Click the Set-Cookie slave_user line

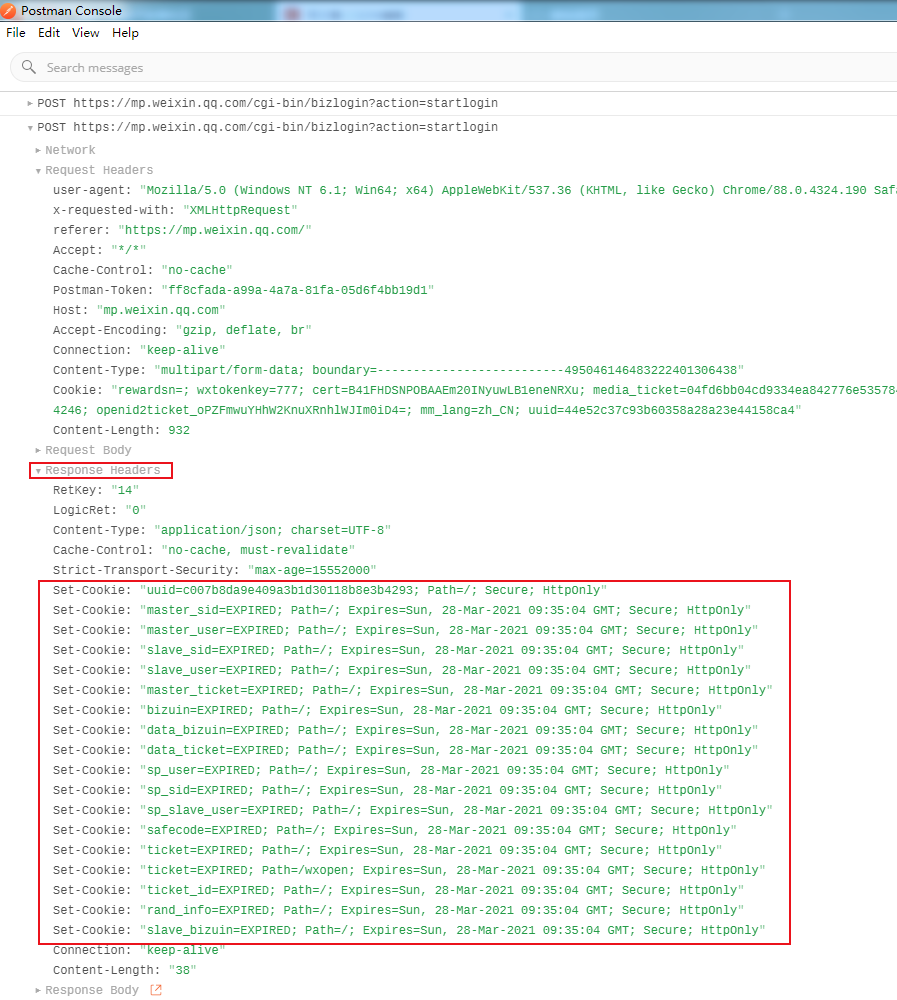[x=402, y=670]
